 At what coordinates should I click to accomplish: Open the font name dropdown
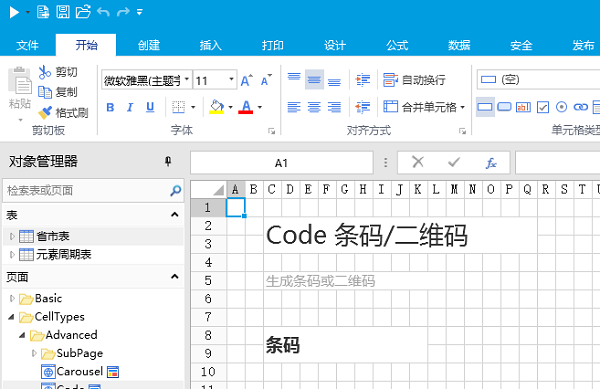[187, 80]
